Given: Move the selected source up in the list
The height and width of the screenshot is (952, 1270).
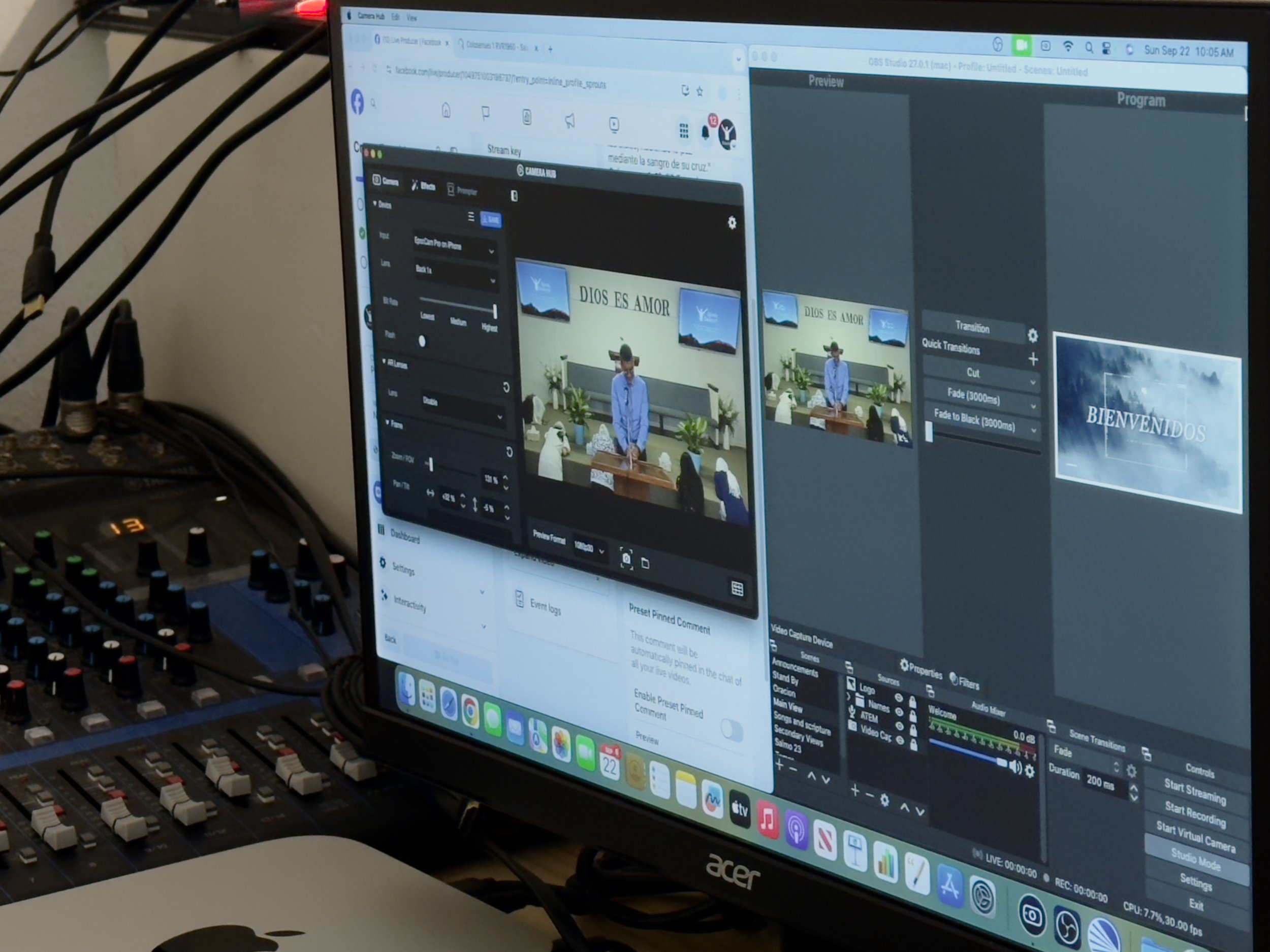Looking at the screenshot, I should coord(904,807).
